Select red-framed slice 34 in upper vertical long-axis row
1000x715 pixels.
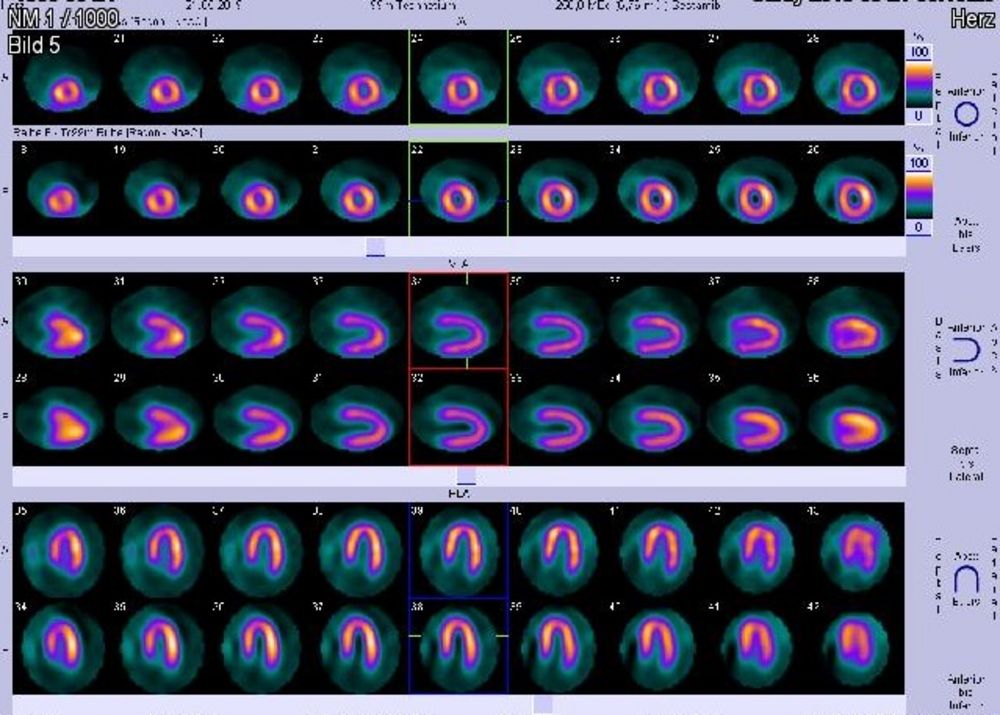459,321
